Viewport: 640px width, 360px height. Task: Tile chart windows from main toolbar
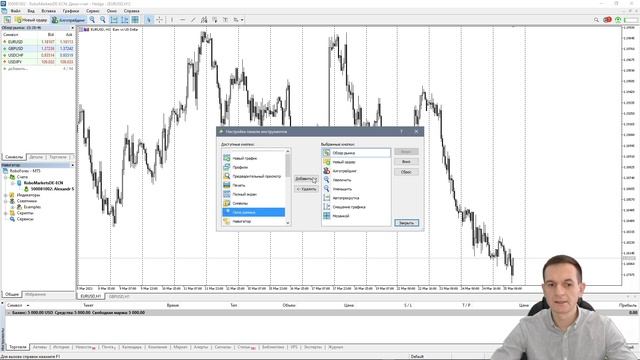pyautogui.click(x=135, y=20)
